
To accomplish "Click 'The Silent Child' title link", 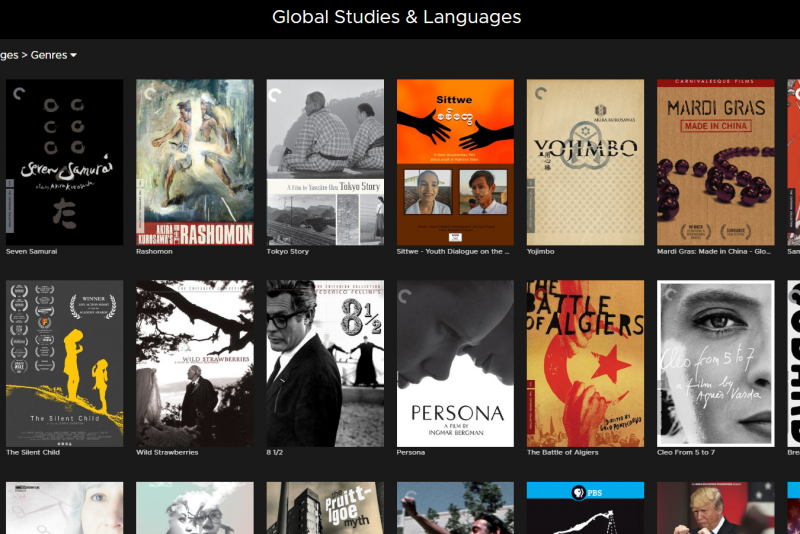I will click(x=33, y=452).
